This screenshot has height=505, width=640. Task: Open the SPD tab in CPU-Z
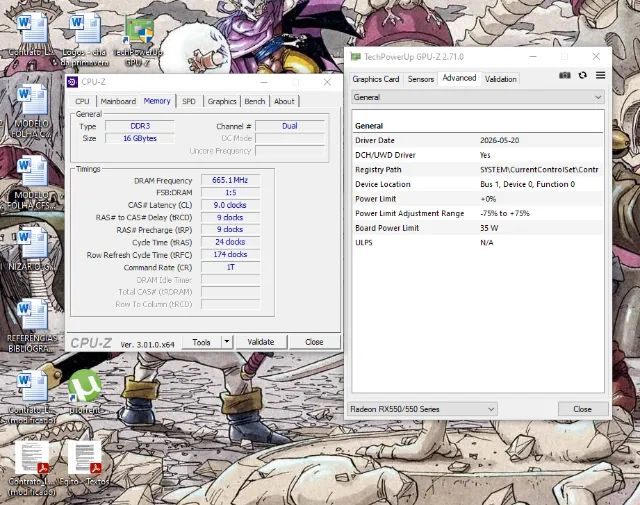(189, 101)
